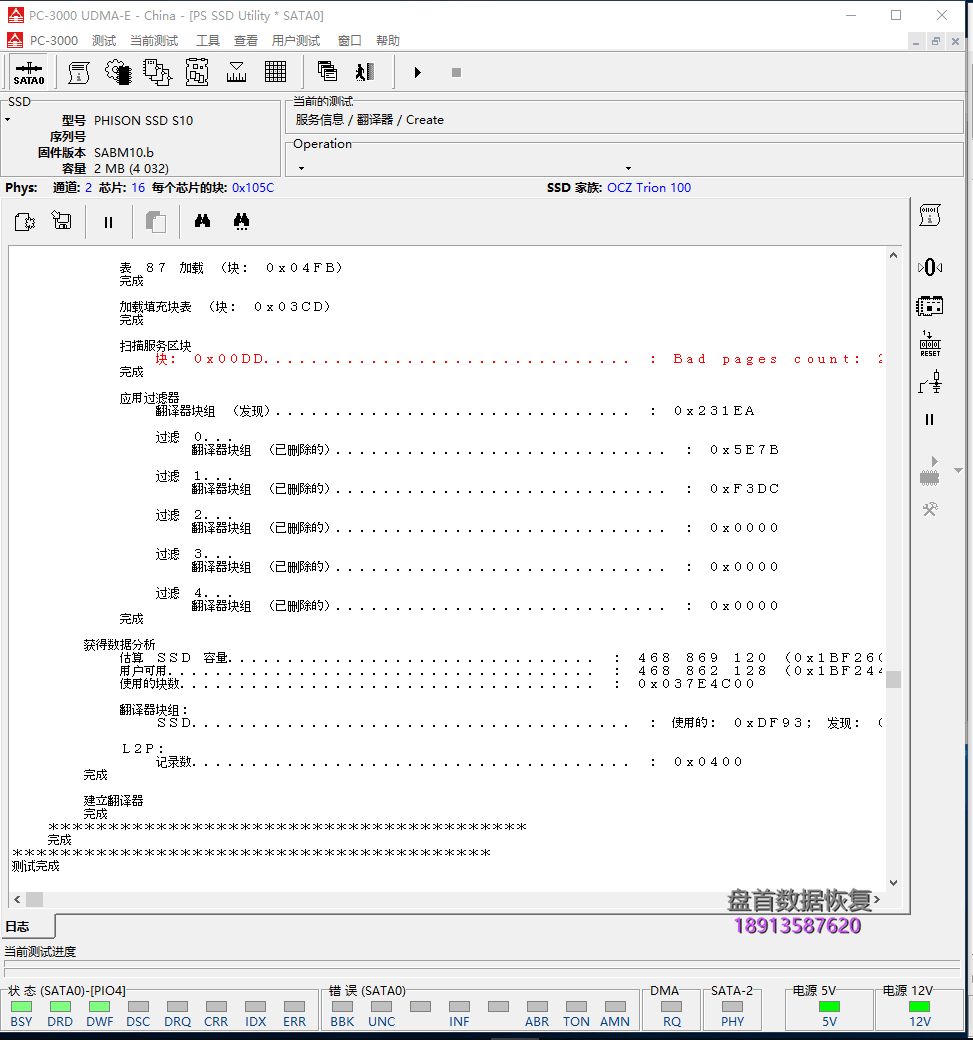Click the PC-3000 board icon in sidebar
This screenshot has width=973, height=1040.
[930, 306]
